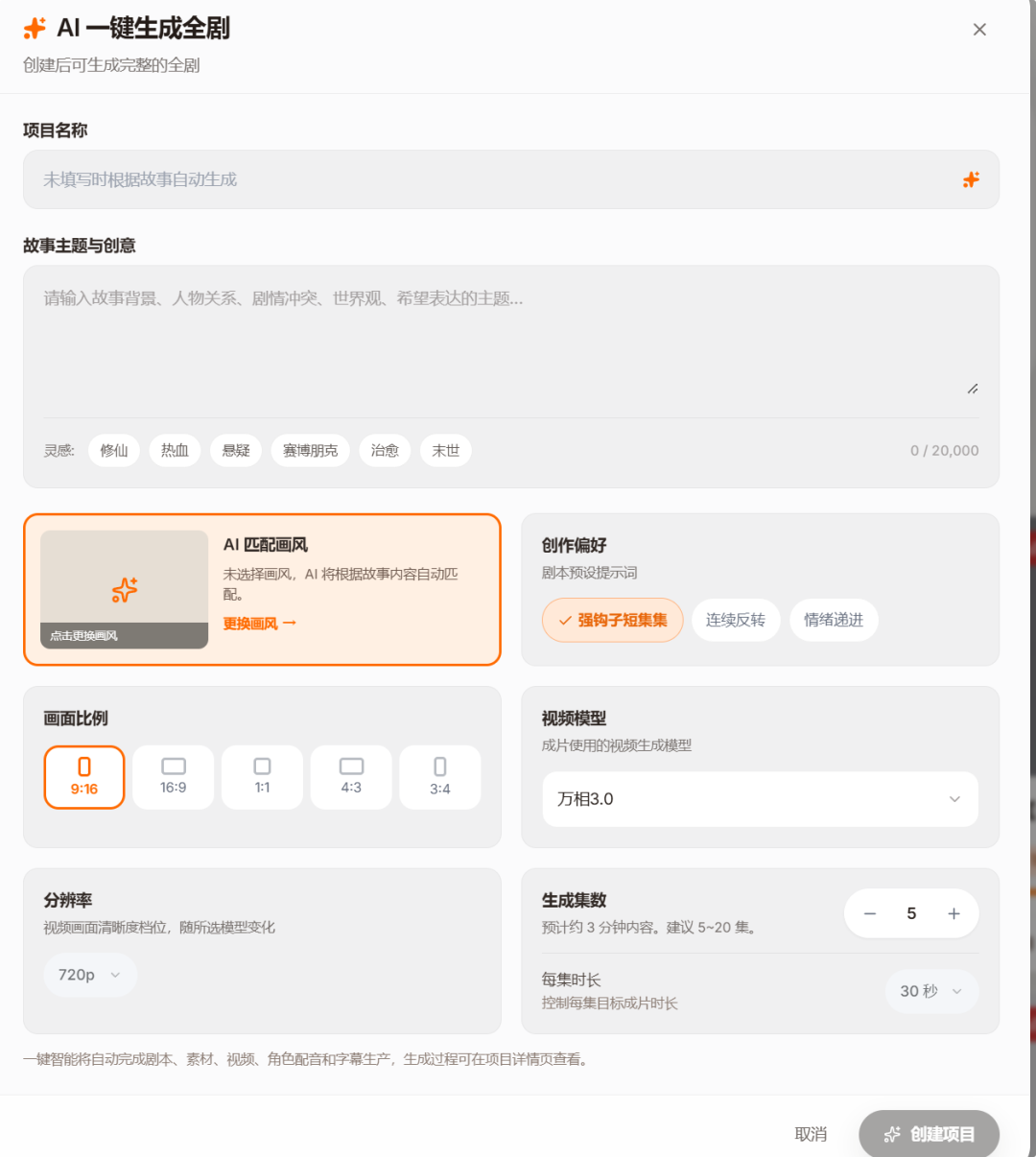This screenshot has width=1036, height=1157.
Task: Select the 赛博朋克 inspiration tag
Action: tap(310, 450)
